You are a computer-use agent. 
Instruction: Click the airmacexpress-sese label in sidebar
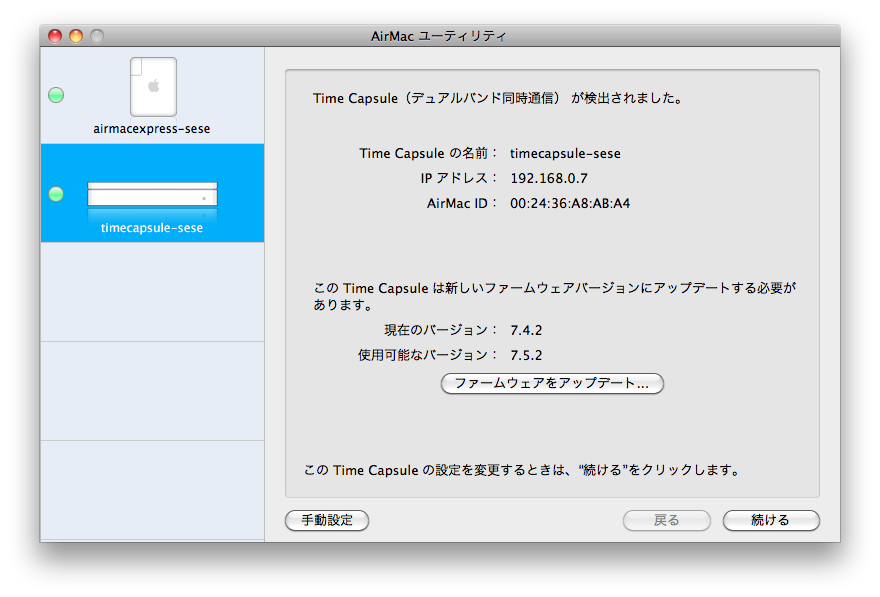[x=152, y=128]
